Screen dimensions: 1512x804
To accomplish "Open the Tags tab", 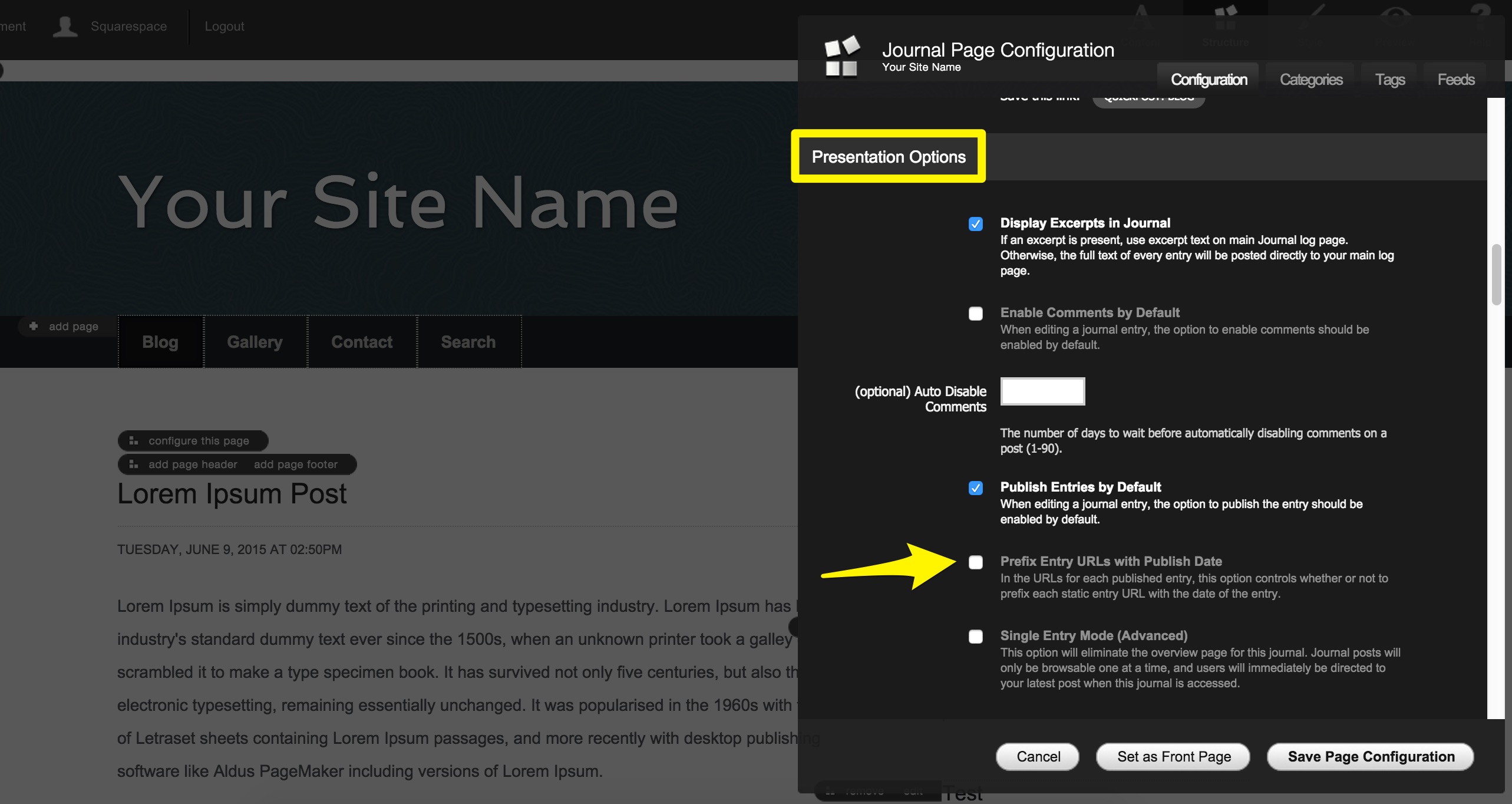I will pyautogui.click(x=1389, y=80).
